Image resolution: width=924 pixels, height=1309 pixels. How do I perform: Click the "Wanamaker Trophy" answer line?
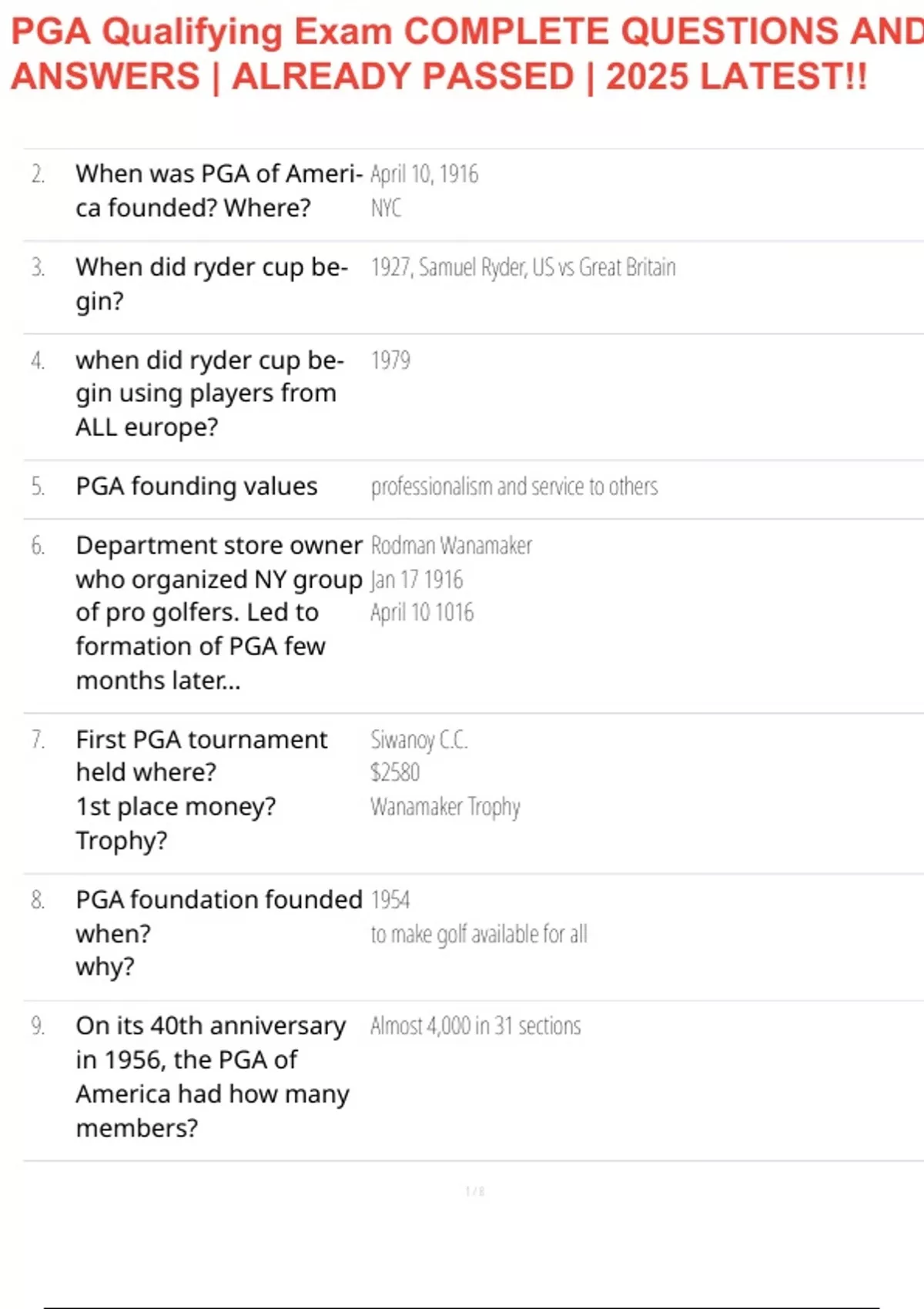pos(445,806)
